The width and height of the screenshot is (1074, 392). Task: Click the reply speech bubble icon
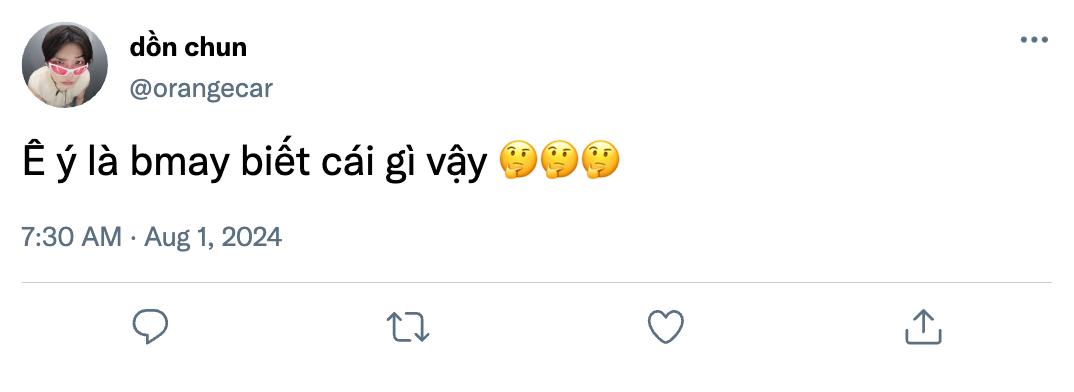(x=150, y=326)
